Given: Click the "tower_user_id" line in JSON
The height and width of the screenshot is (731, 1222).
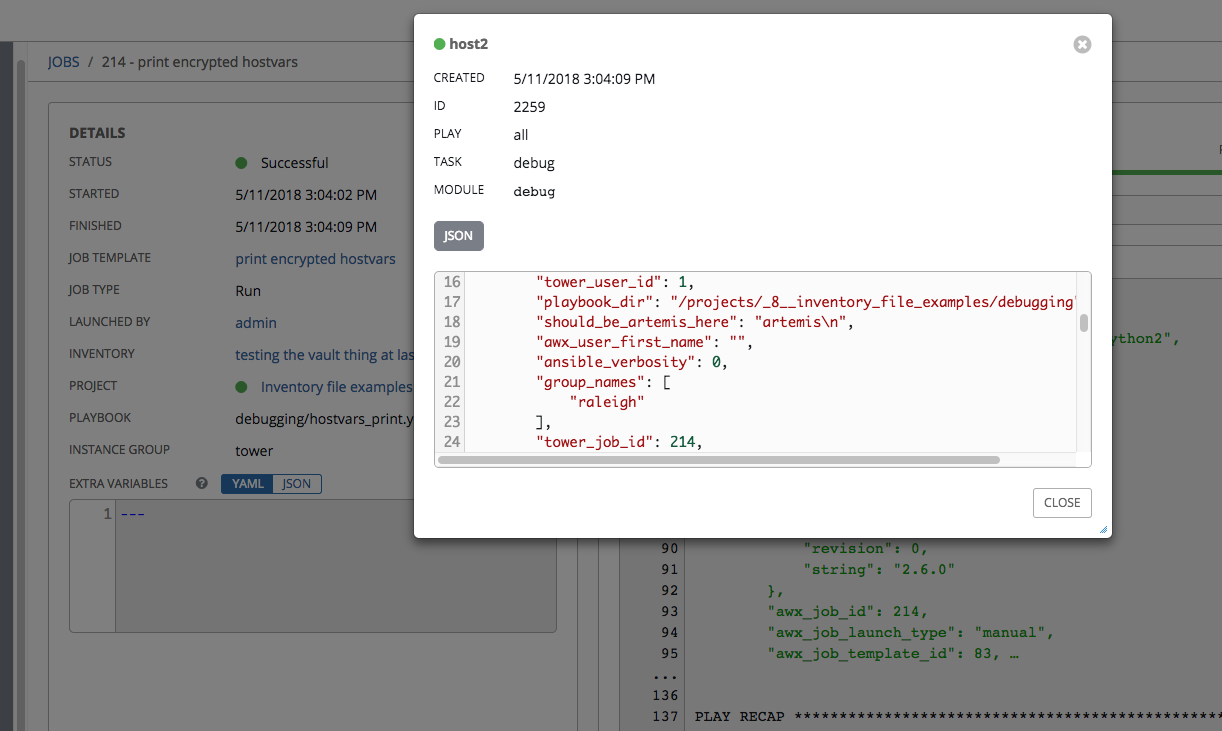Looking at the screenshot, I should tap(615, 282).
